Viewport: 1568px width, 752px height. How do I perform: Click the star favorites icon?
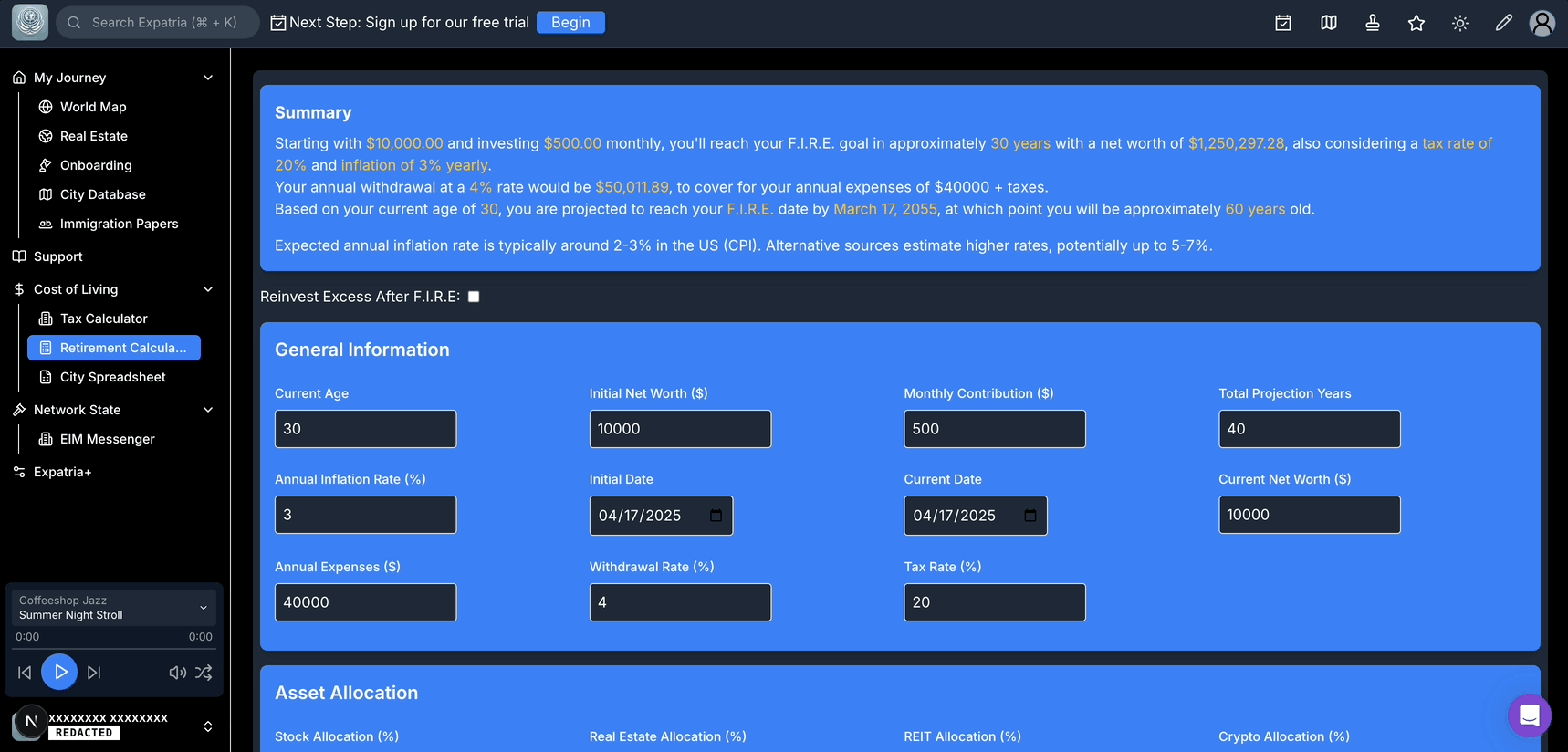1416,23
